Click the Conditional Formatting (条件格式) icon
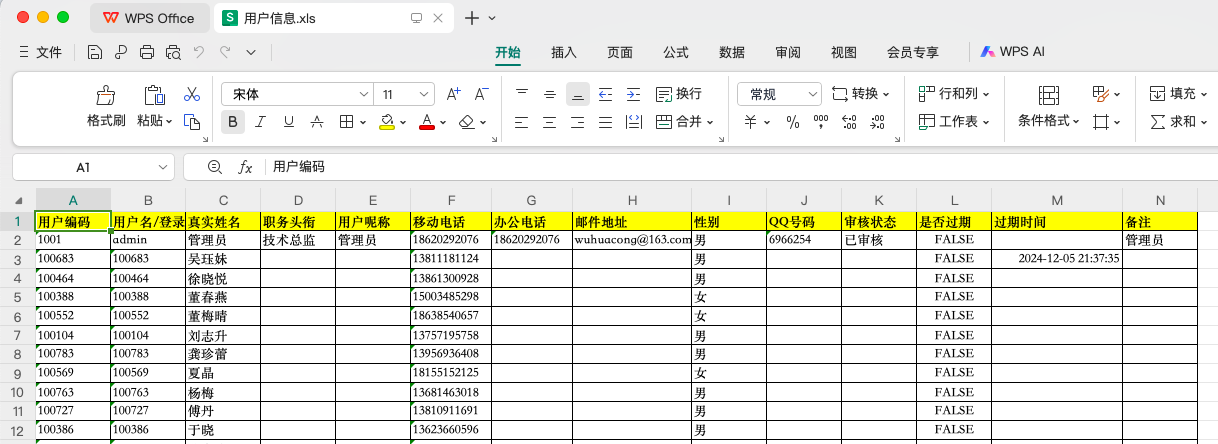The width and height of the screenshot is (1218, 444). point(1048,95)
